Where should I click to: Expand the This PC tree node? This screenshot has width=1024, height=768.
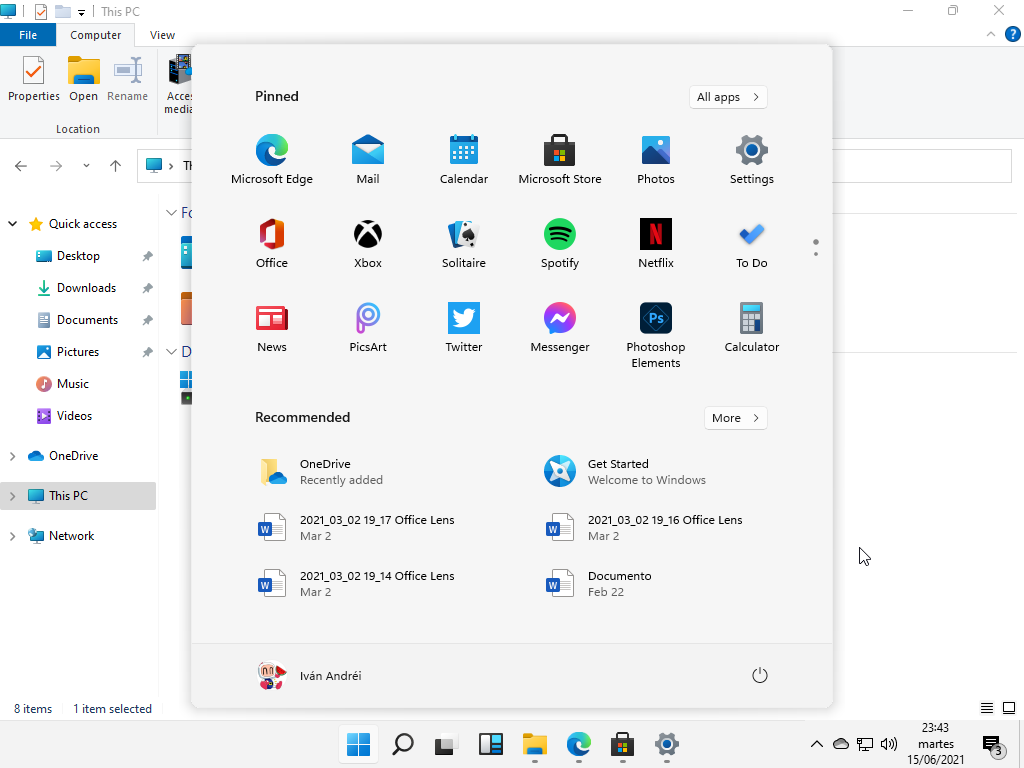pyautogui.click(x=12, y=496)
